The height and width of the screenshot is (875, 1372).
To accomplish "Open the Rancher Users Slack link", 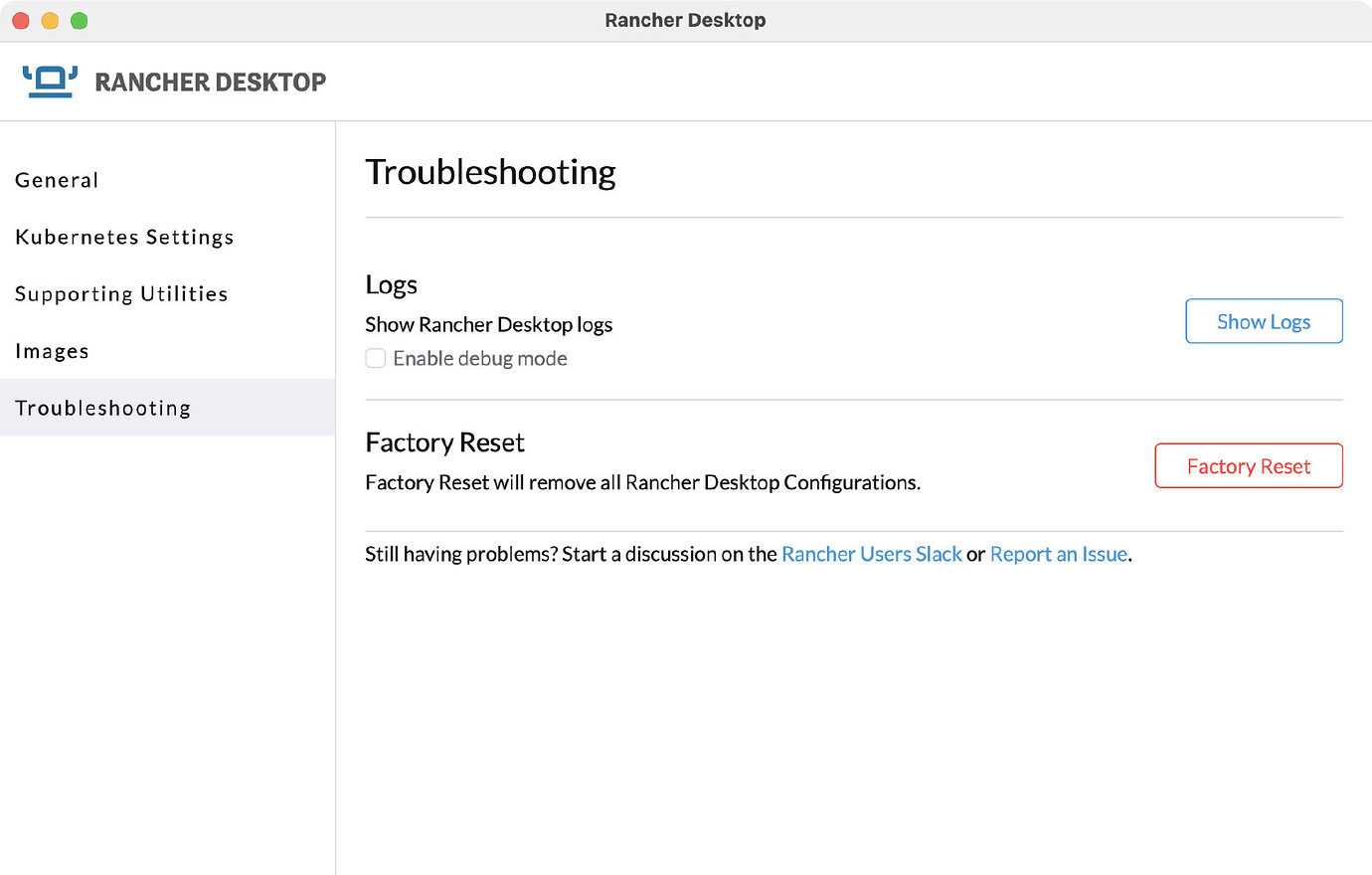I will coord(871,555).
